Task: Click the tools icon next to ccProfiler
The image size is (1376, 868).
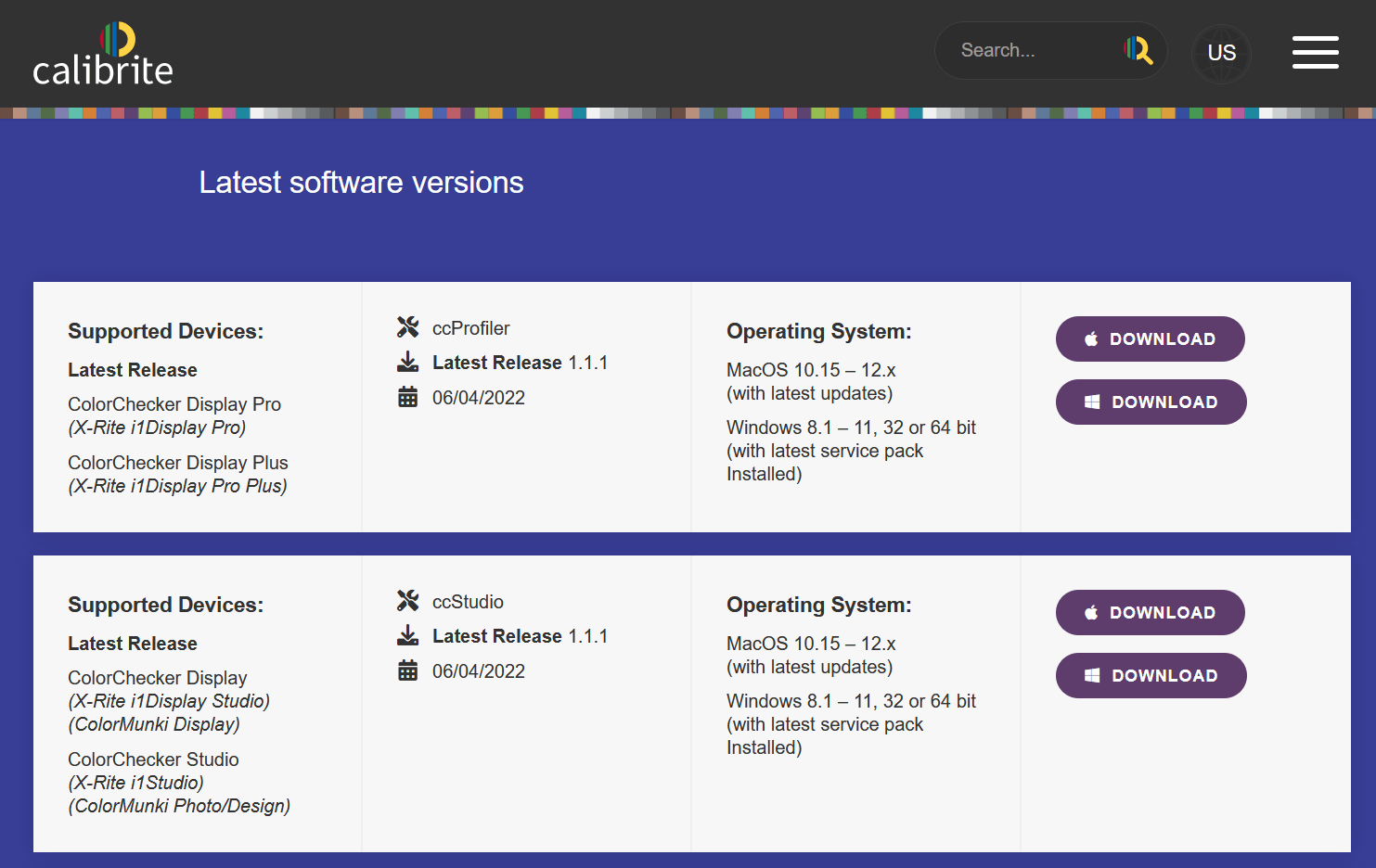Action: tap(407, 327)
